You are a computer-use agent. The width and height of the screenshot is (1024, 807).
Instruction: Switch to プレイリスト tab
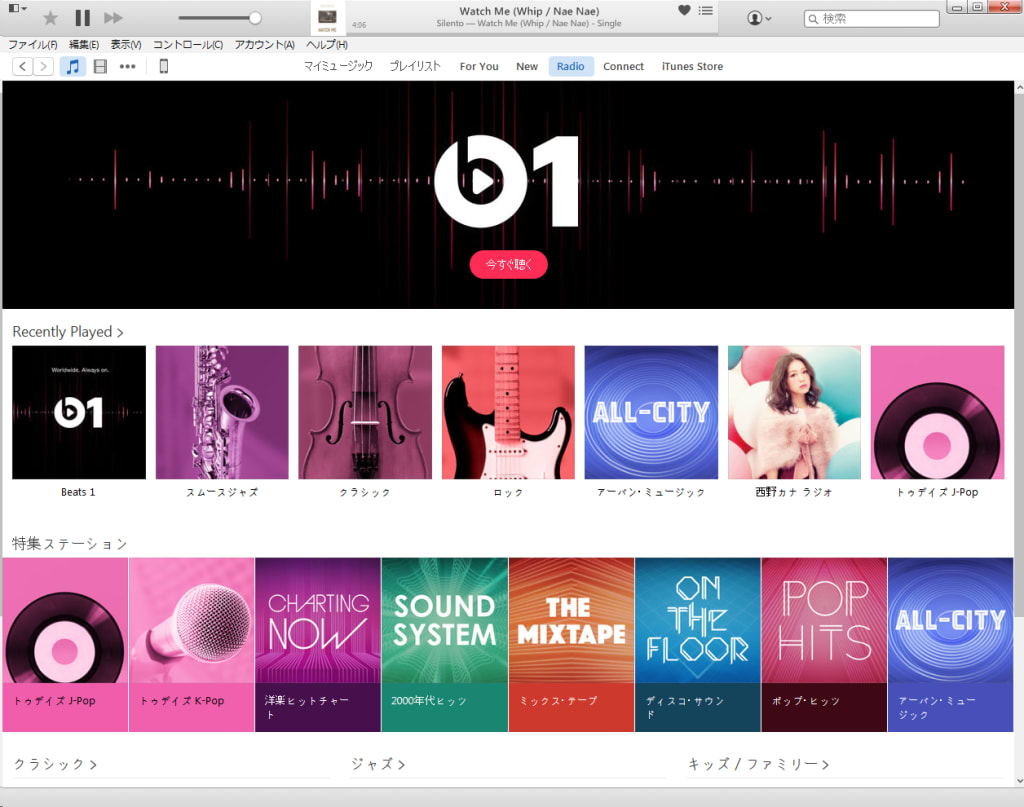(415, 66)
